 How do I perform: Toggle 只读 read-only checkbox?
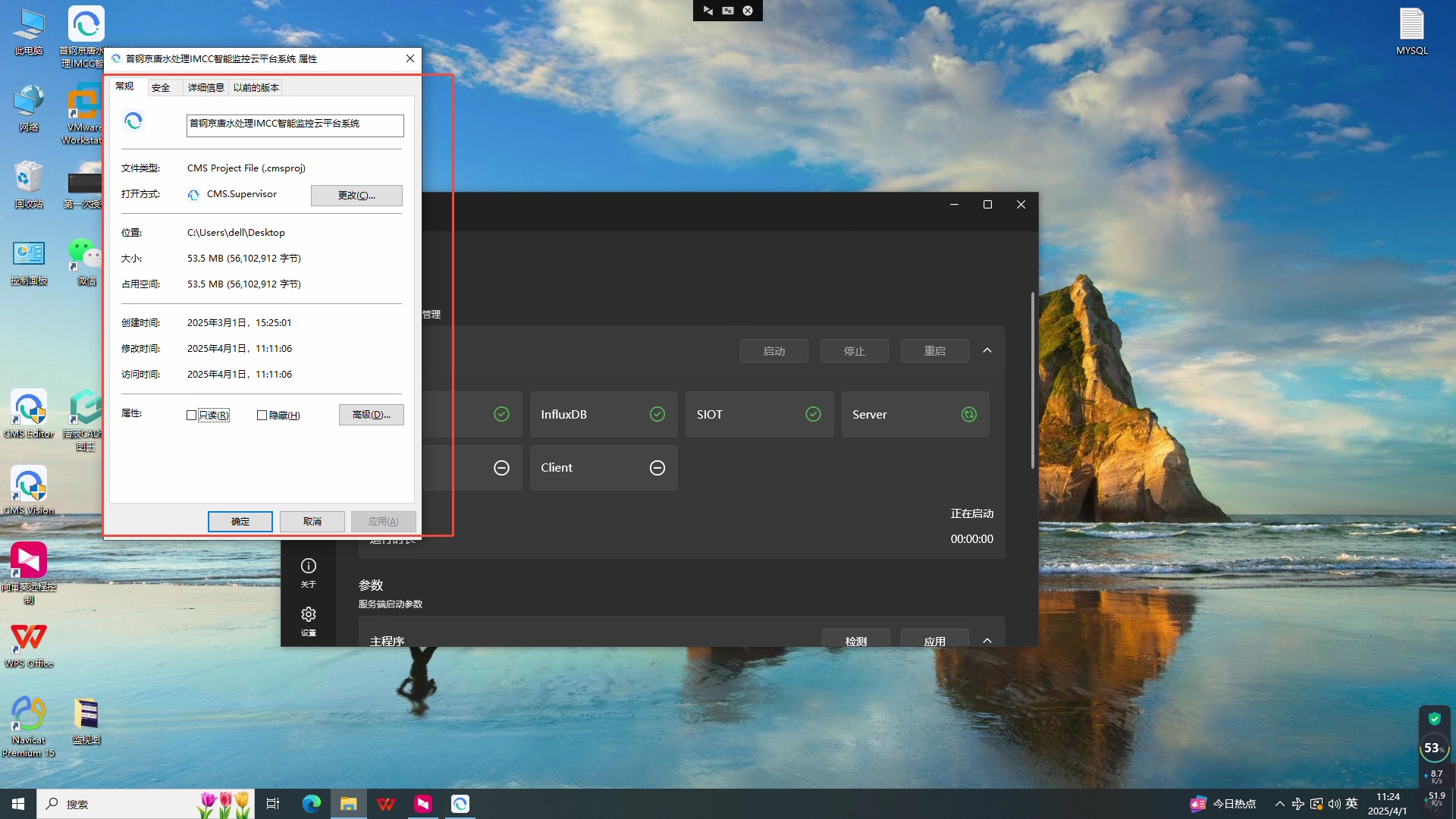pyautogui.click(x=192, y=415)
